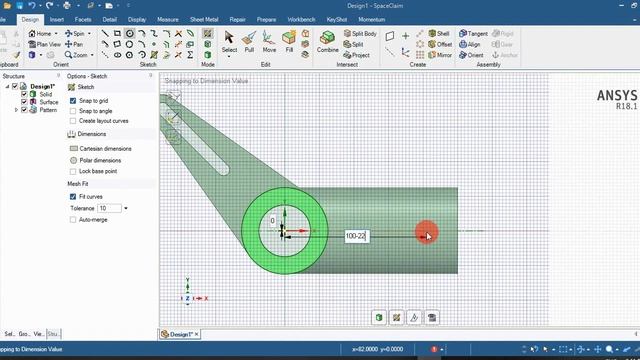
Task: Open the Select tool dropdown arrow
Action: coord(229,56)
